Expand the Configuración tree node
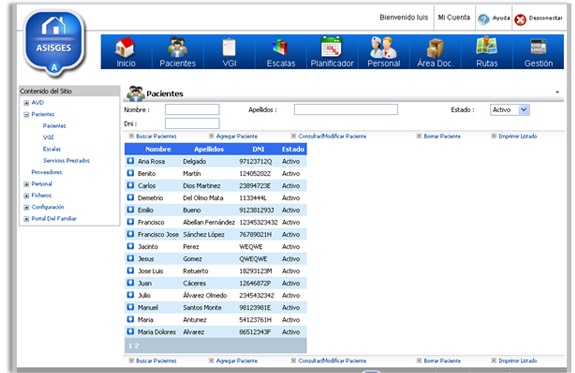This screenshot has height=373, width=575. point(26,208)
